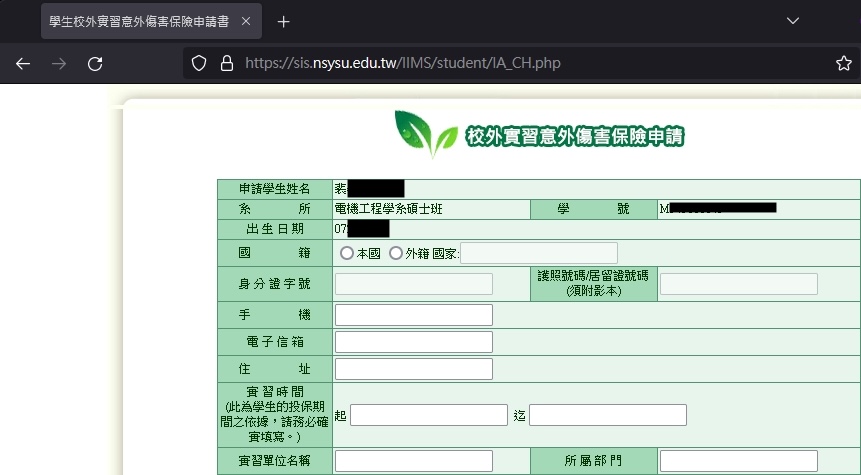This screenshot has height=475, width=861.
Task: Expand the list all tabs chevron
Action: (793, 21)
